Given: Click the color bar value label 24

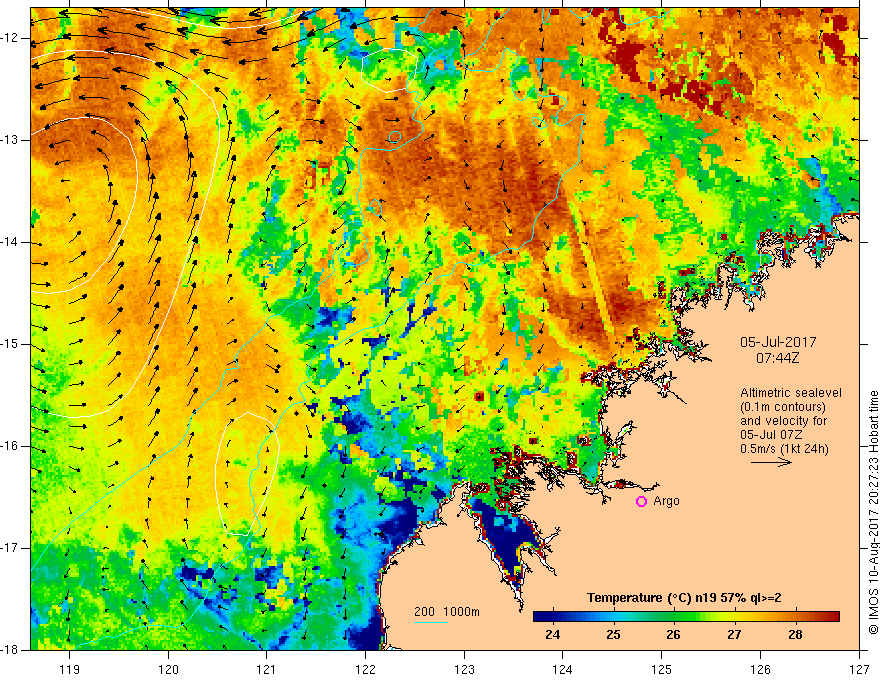Looking at the screenshot, I should pos(552,635).
